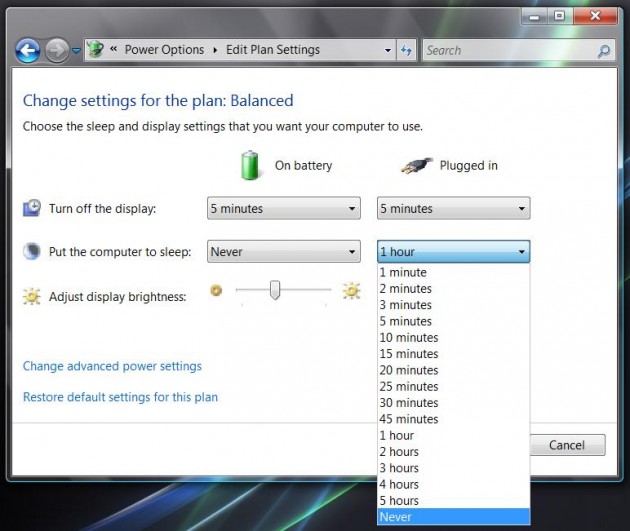Click the bright sun brightness icon
This screenshot has width=630, height=531.
(351, 290)
